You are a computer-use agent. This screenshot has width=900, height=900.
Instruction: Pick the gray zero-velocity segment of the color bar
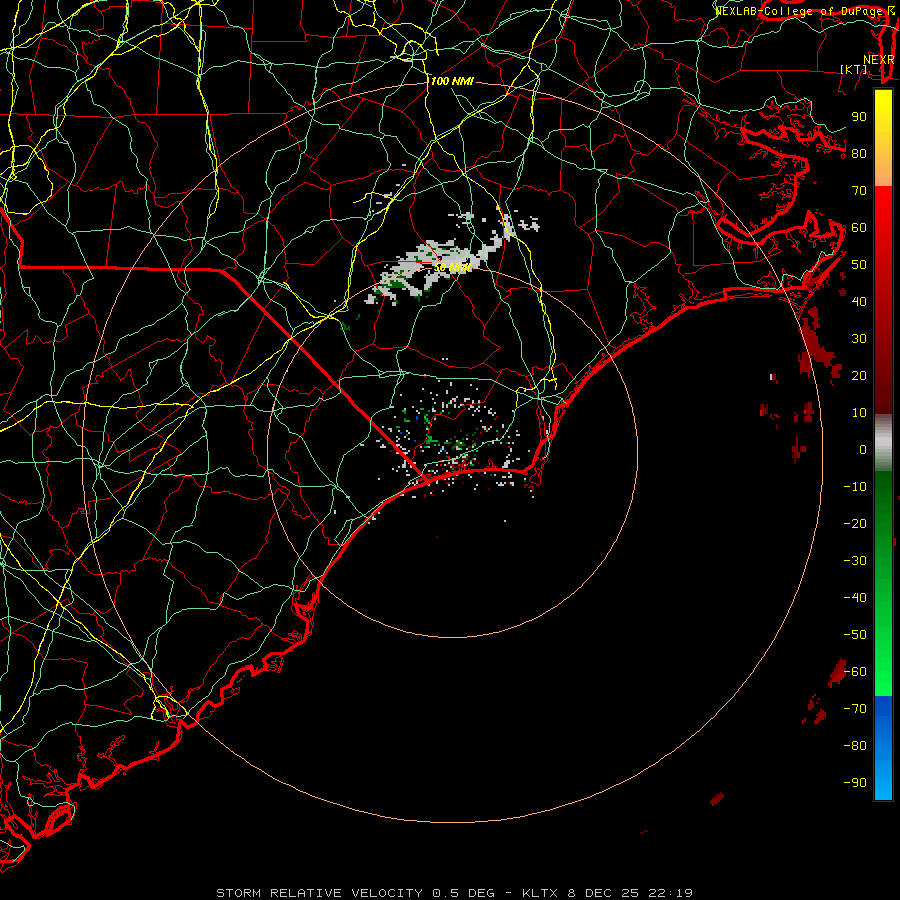pos(883,442)
